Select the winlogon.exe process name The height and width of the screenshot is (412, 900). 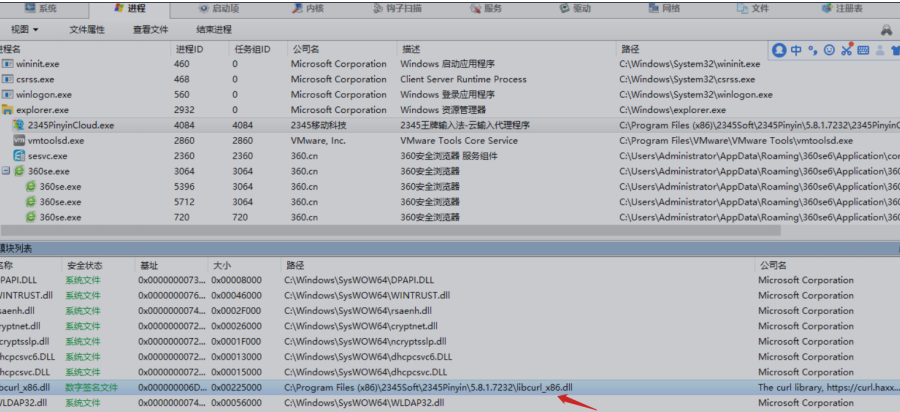[44, 95]
